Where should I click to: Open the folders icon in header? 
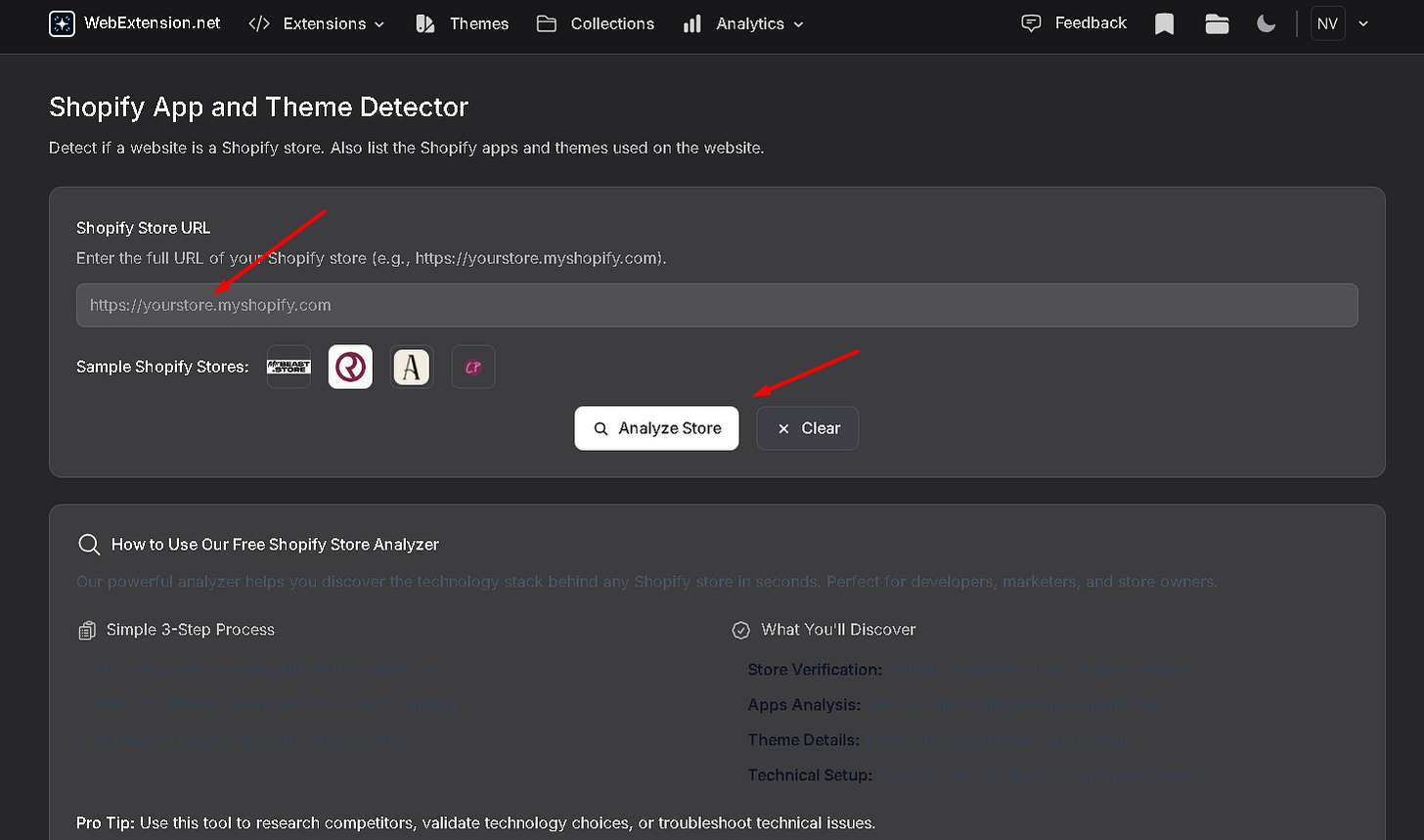(x=1217, y=24)
